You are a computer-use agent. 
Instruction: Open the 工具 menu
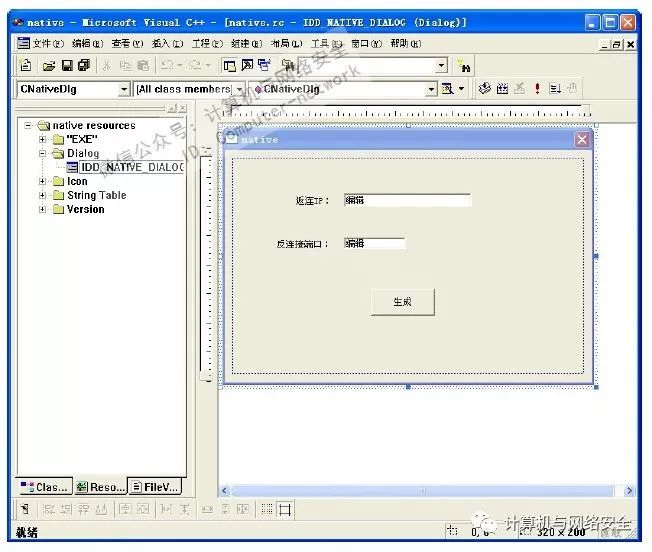[x=327, y=43]
